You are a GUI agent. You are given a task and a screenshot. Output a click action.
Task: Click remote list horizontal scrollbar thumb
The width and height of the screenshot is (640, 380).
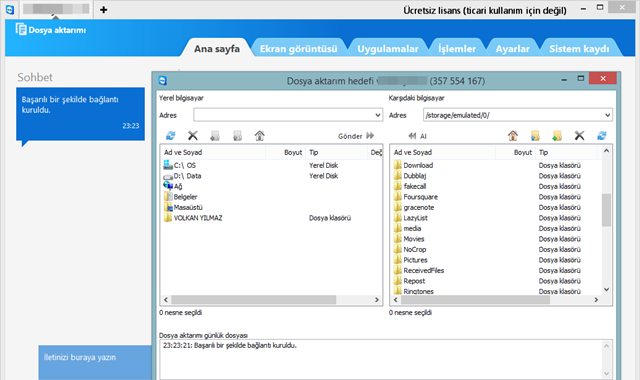476,300
